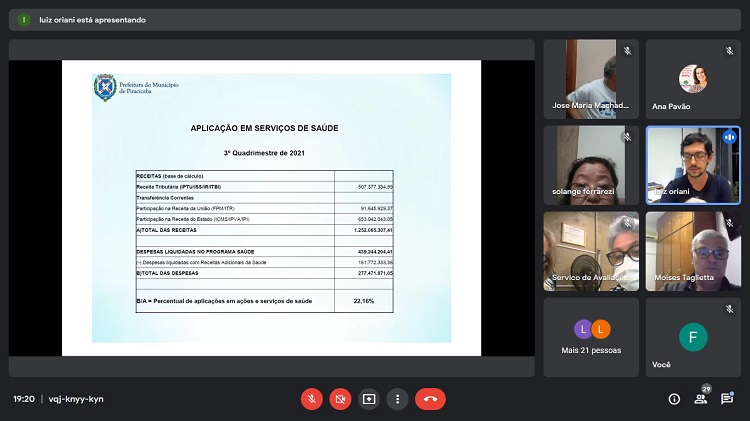Viewport: 750px width, 421px height.
Task: Click the active speaker indicator on luiz oriani
Action: coord(729,137)
